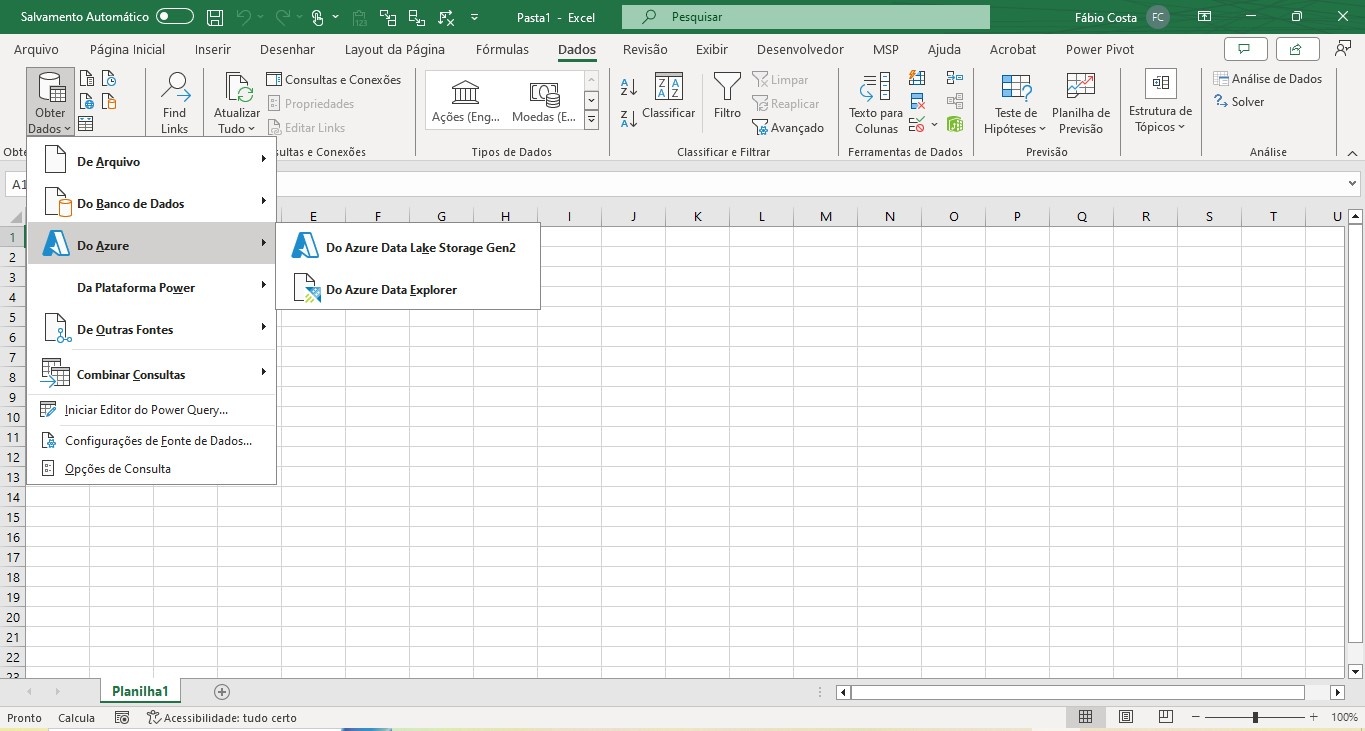Click the Obter Dados button
This screenshot has height=731, width=1365.
pyautogui.click(x=50, y=103)
